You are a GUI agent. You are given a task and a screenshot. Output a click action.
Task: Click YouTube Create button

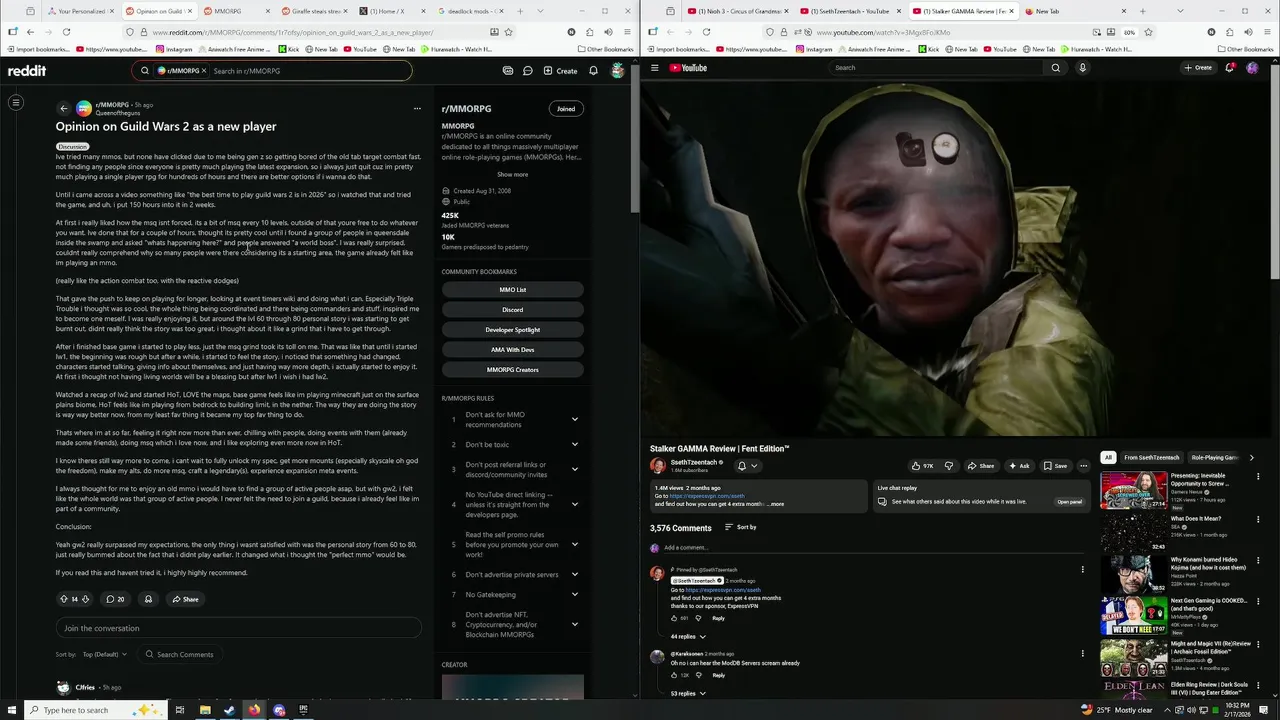(x=1198, y=68)
